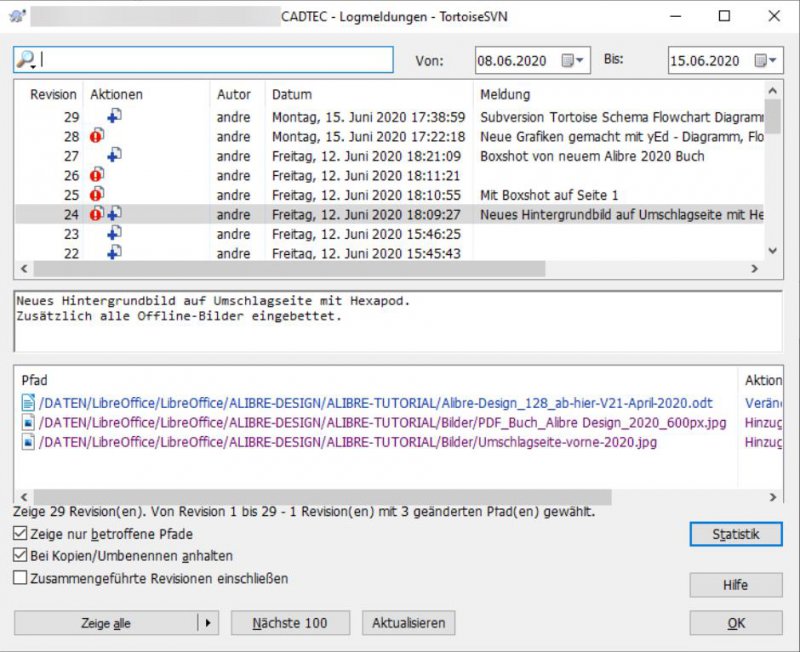The image size is (800, 652).
Task: Click the revision list scroll-left arrow
Action: [x=24, y=269]
